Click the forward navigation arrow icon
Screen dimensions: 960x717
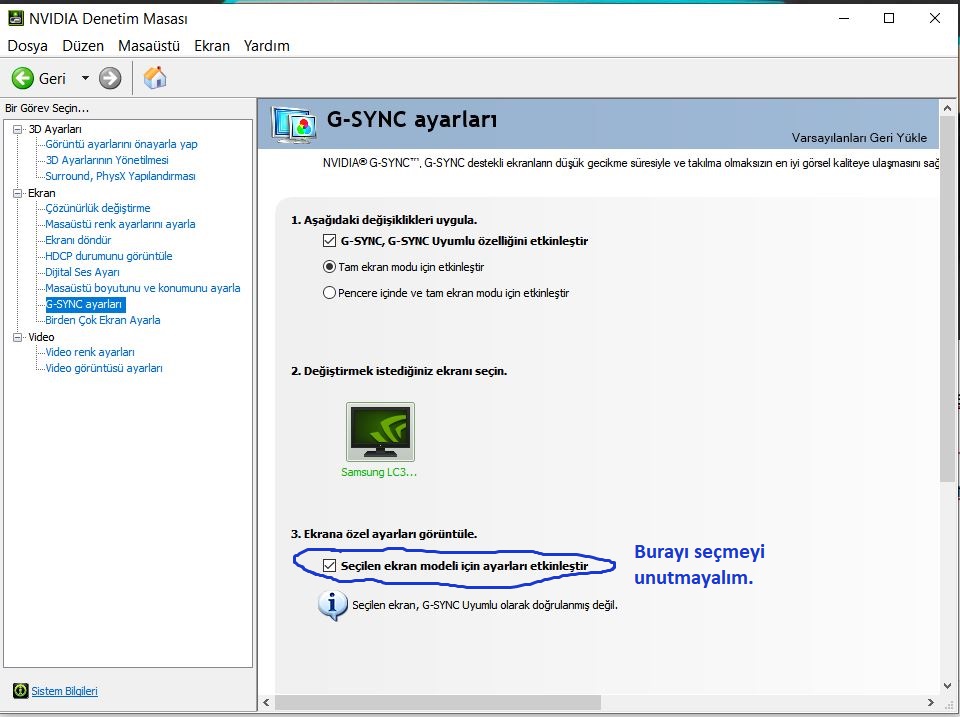pos(110,78)
